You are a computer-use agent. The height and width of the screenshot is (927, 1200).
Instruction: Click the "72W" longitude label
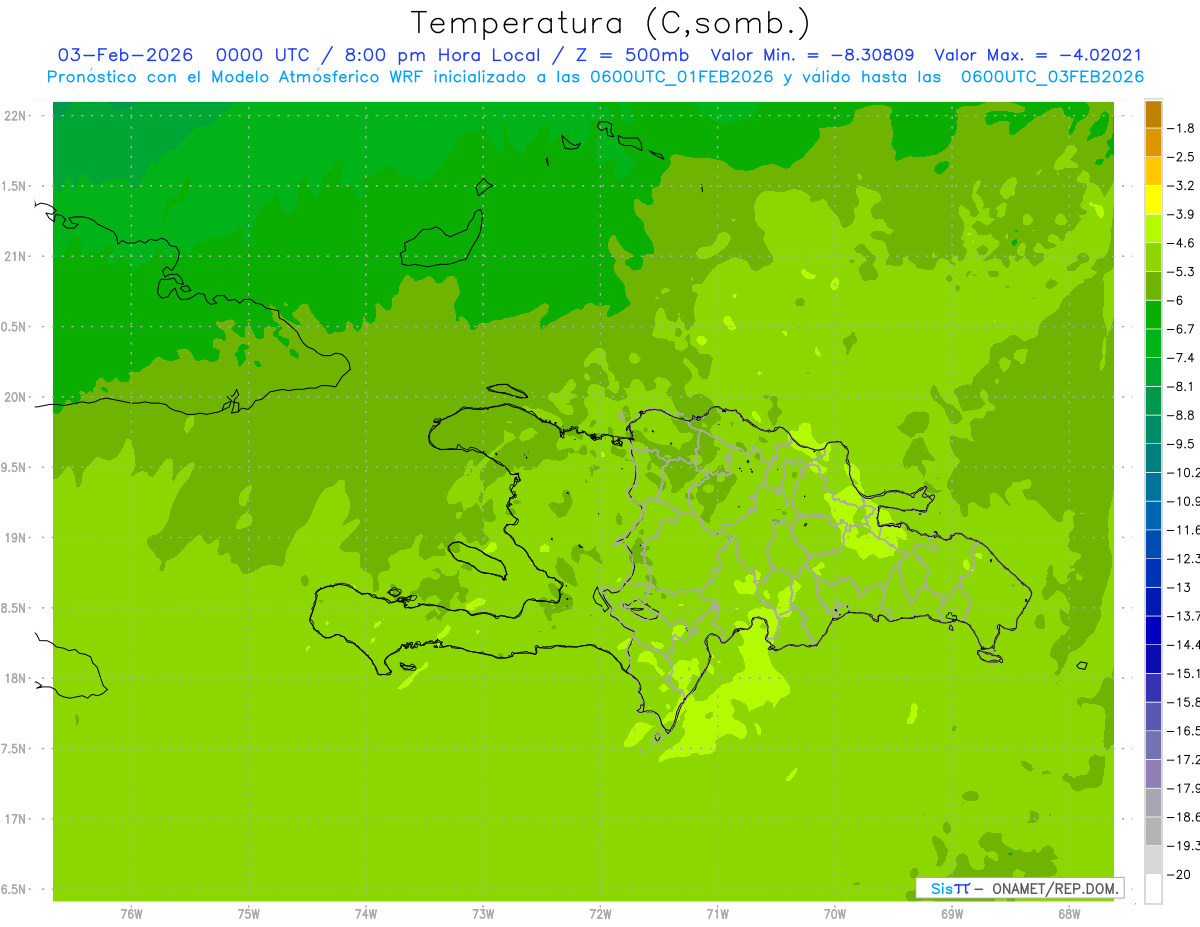click(x=600, y=915)
